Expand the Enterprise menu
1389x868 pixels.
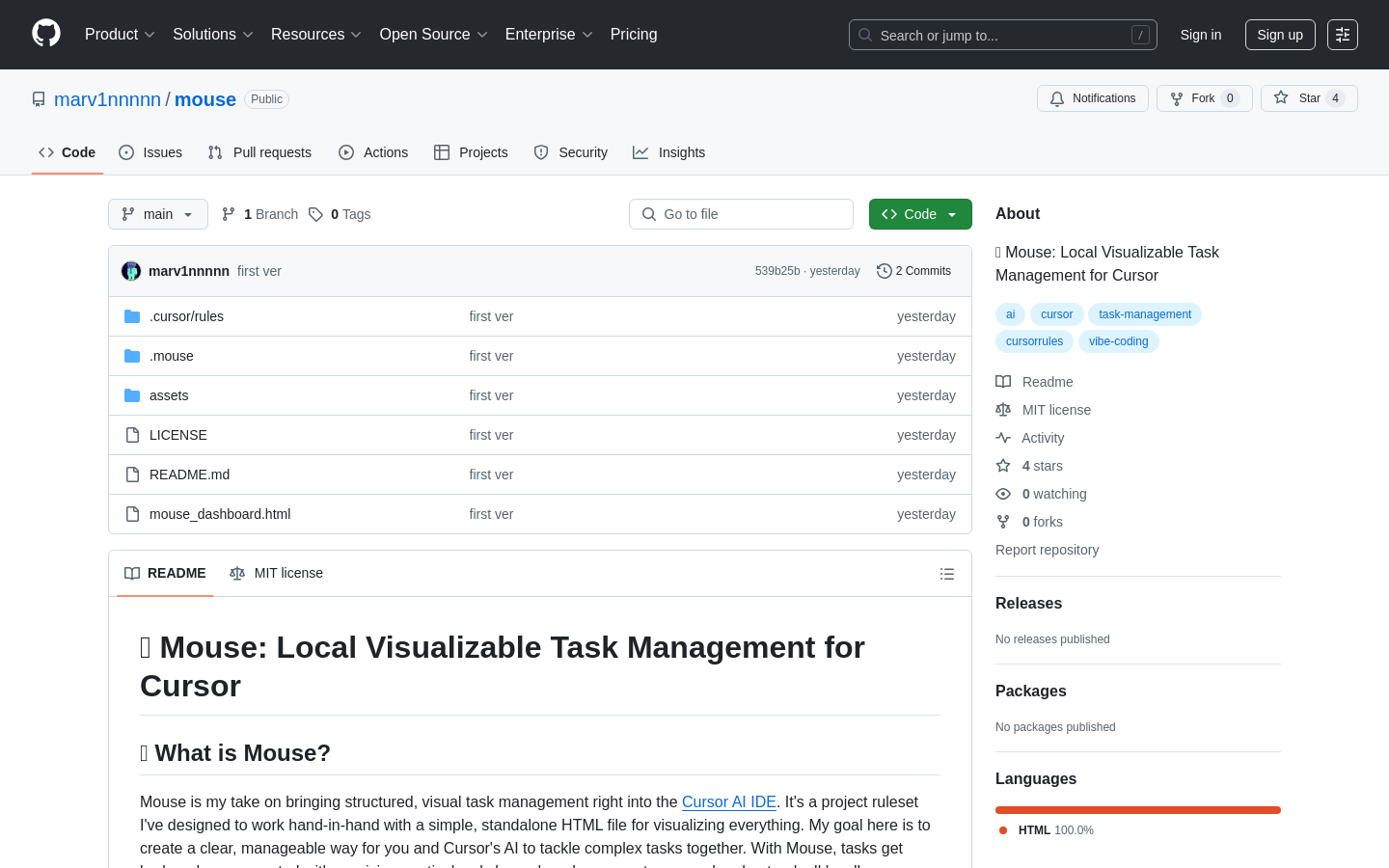tap(549, 35)
